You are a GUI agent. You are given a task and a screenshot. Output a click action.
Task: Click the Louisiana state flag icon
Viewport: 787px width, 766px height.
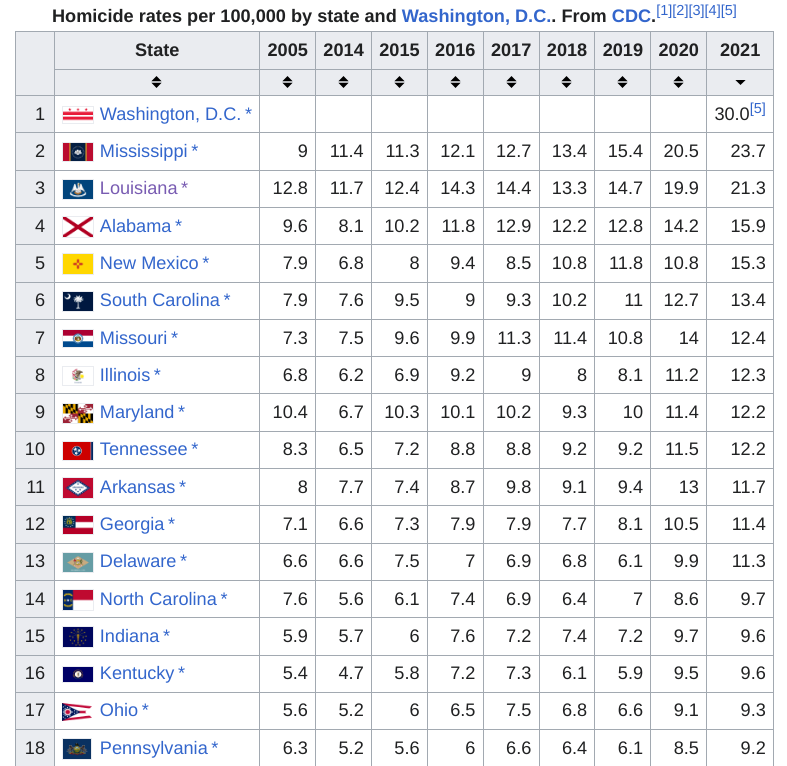coord(78,189)
